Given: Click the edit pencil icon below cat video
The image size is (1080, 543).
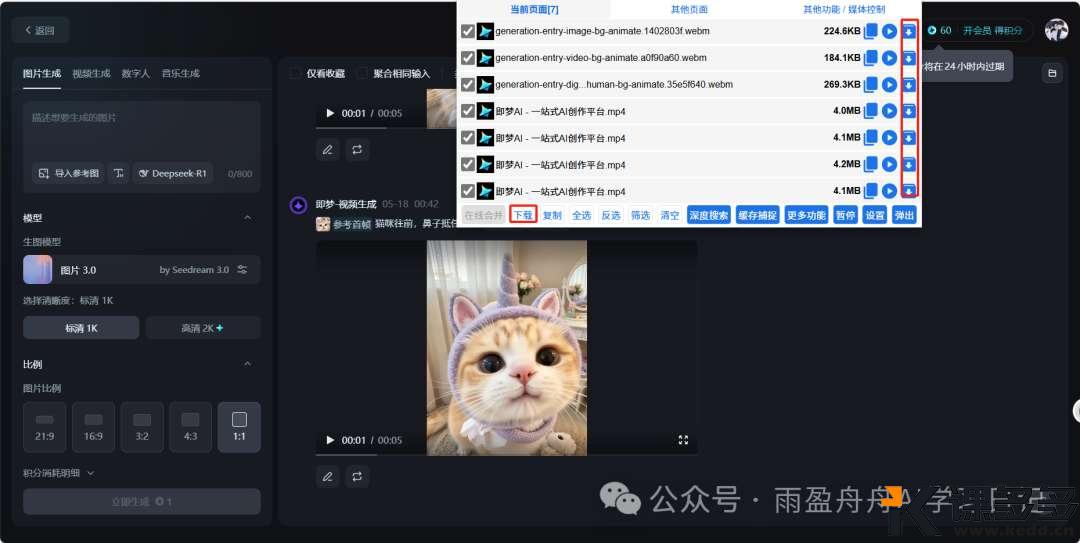Looking at the screenshot, I should click(327, 477).
